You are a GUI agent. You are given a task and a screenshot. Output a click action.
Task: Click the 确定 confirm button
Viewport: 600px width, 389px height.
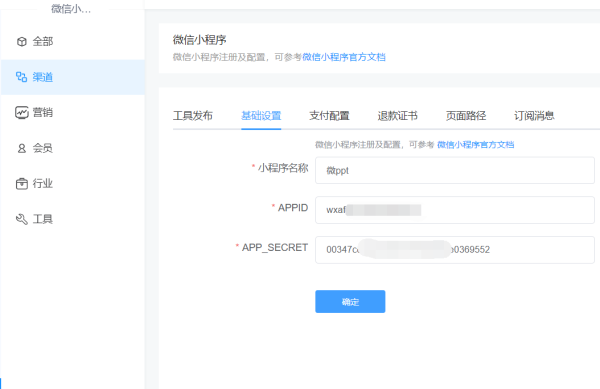point(350,301)
